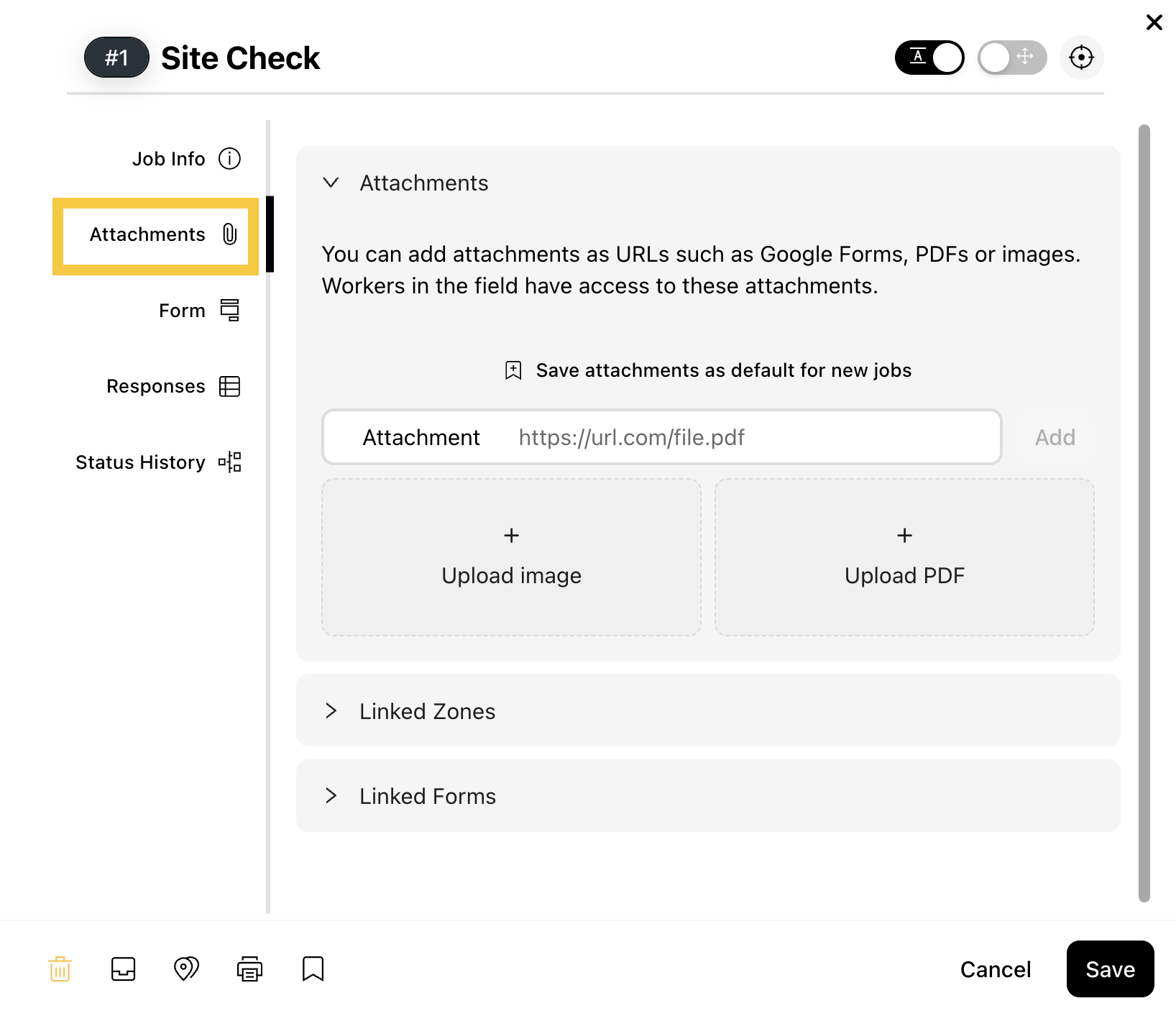Click the Upload PDF dropzone

pyautogui.click(x=904, y=557)
